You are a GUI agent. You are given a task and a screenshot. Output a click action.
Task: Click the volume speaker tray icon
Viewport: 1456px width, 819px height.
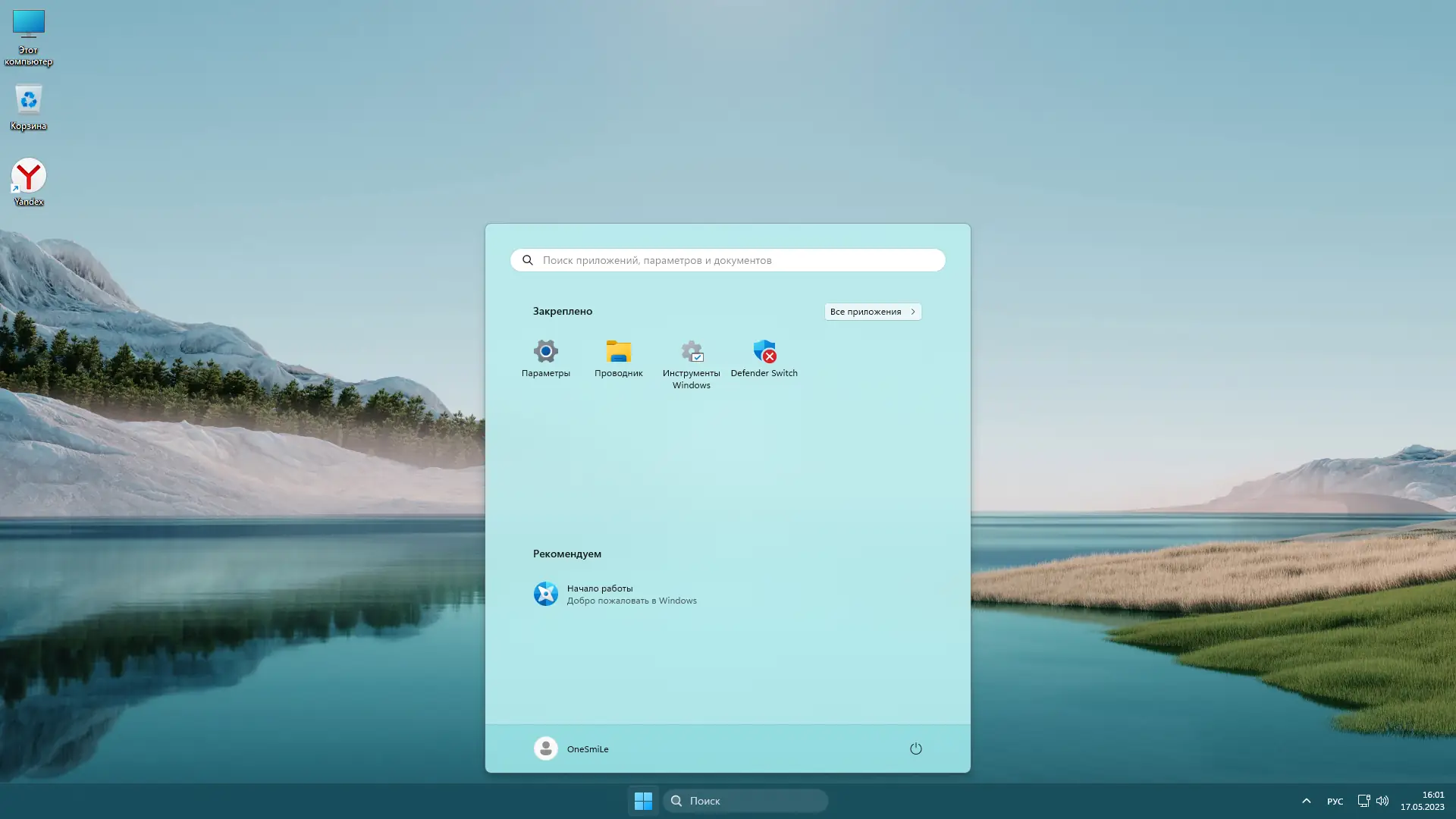(1382, 801)
